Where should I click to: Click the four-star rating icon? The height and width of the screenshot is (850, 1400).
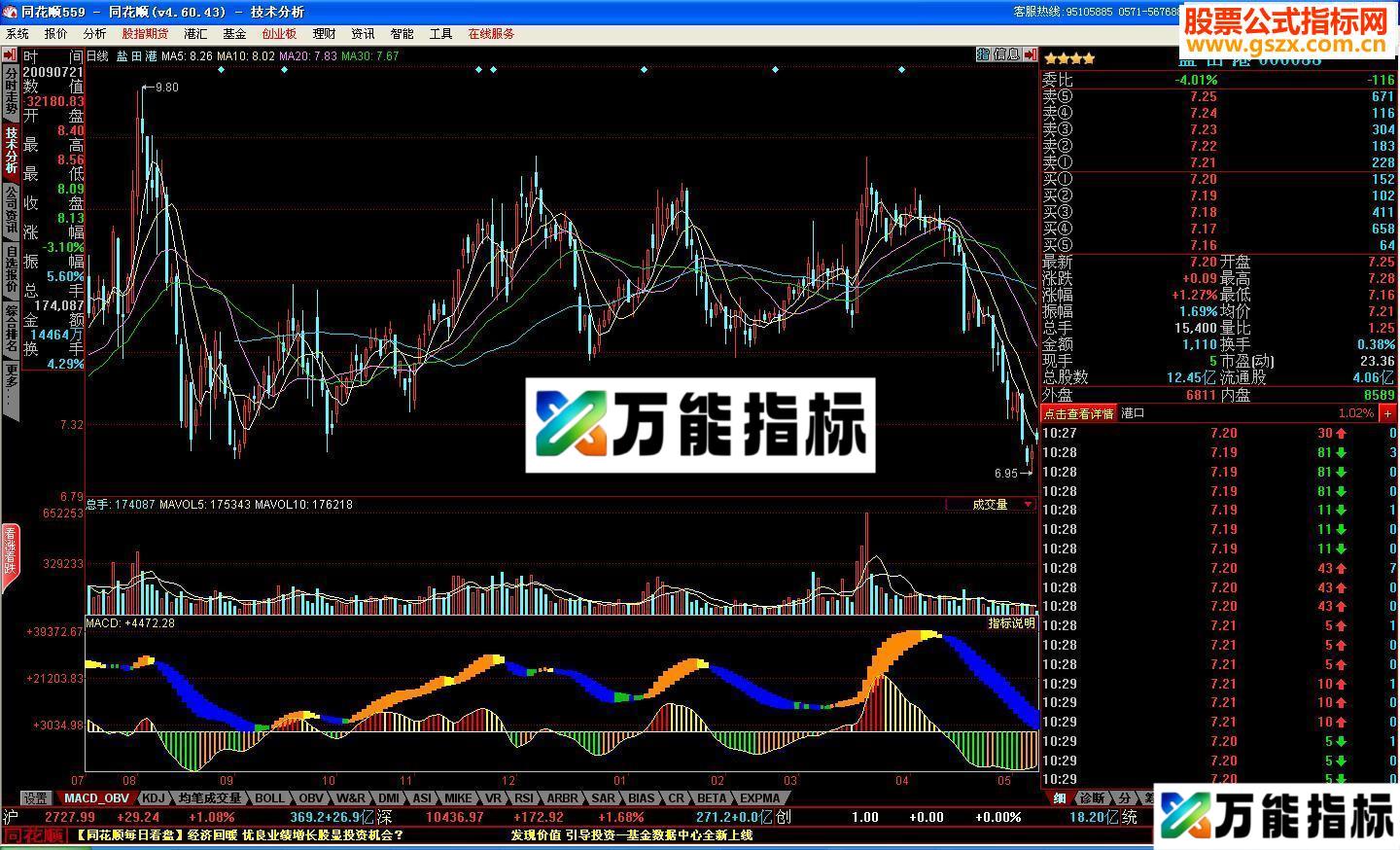(1068, 59)
